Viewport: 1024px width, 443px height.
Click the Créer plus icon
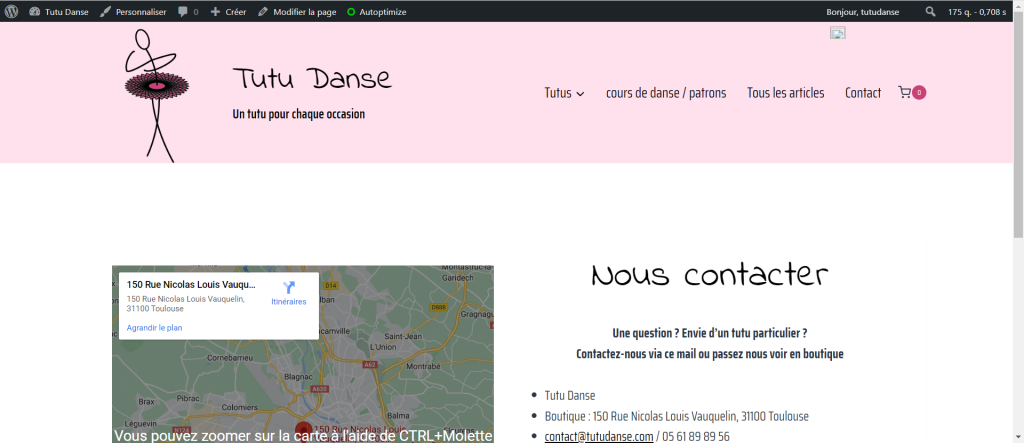216,12
